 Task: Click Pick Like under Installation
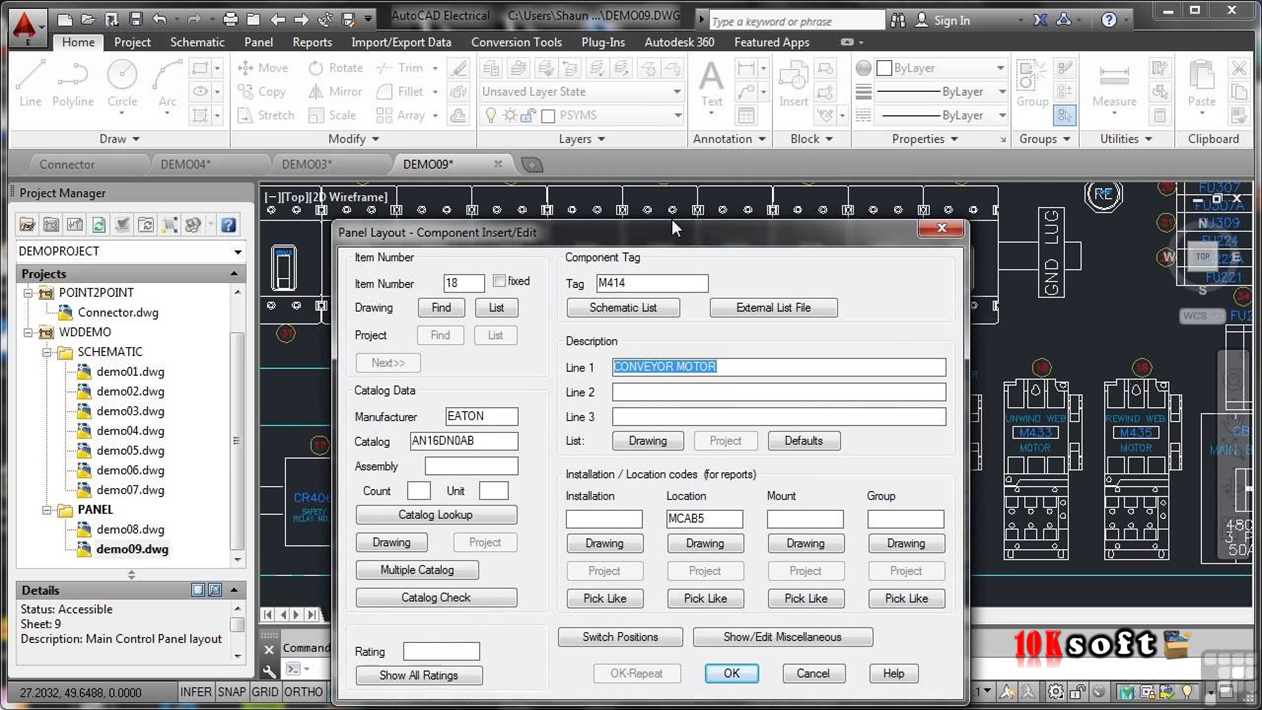point(604,598)
